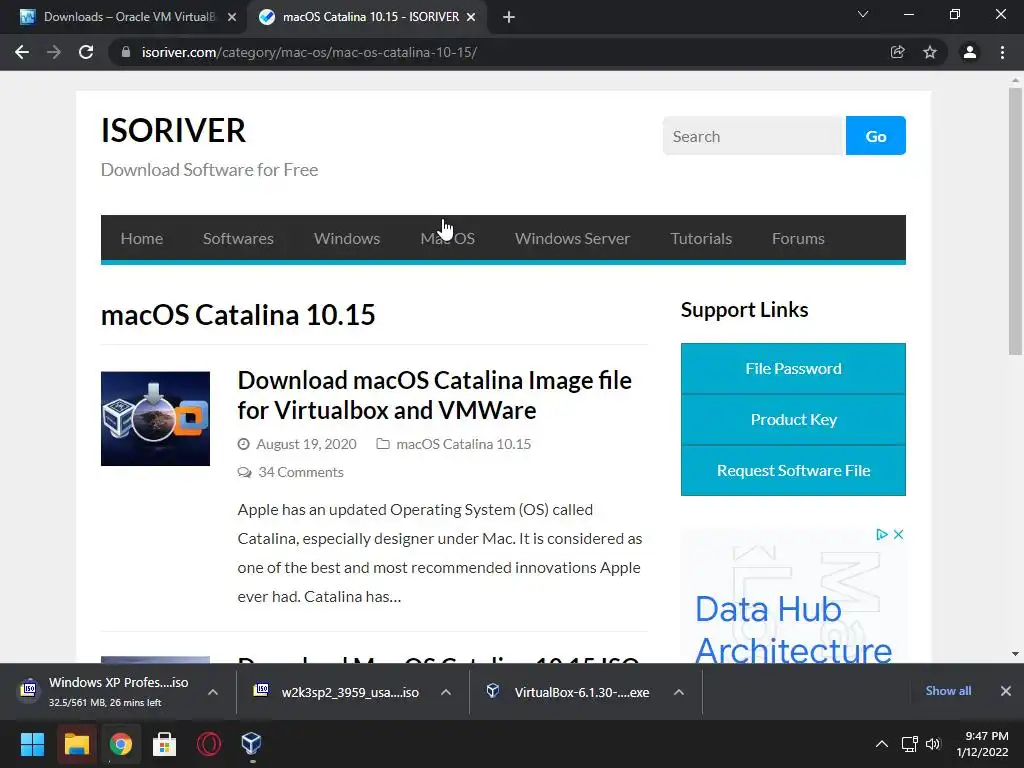
Task: Open the Download macOS Catalina Image file article
Action: 434,395
